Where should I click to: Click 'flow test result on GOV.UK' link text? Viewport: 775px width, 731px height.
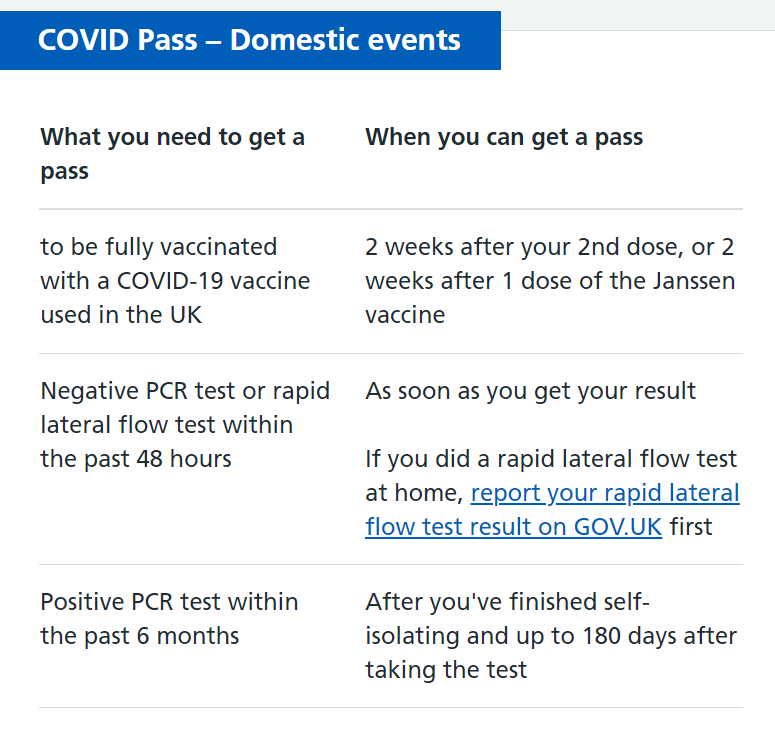point(514,526)
